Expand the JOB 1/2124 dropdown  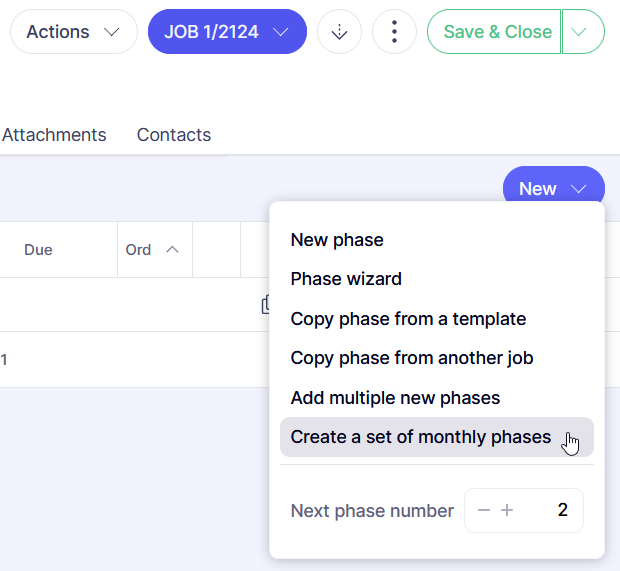tap(227, 32)
